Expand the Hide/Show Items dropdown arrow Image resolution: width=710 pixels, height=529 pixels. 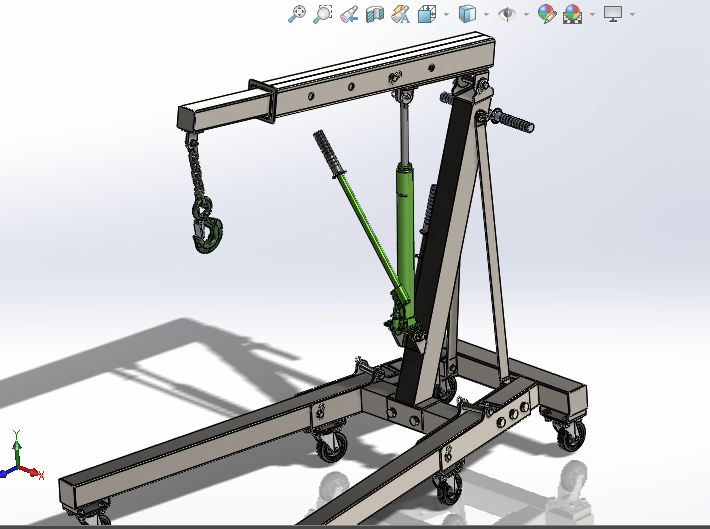point(526,14)
